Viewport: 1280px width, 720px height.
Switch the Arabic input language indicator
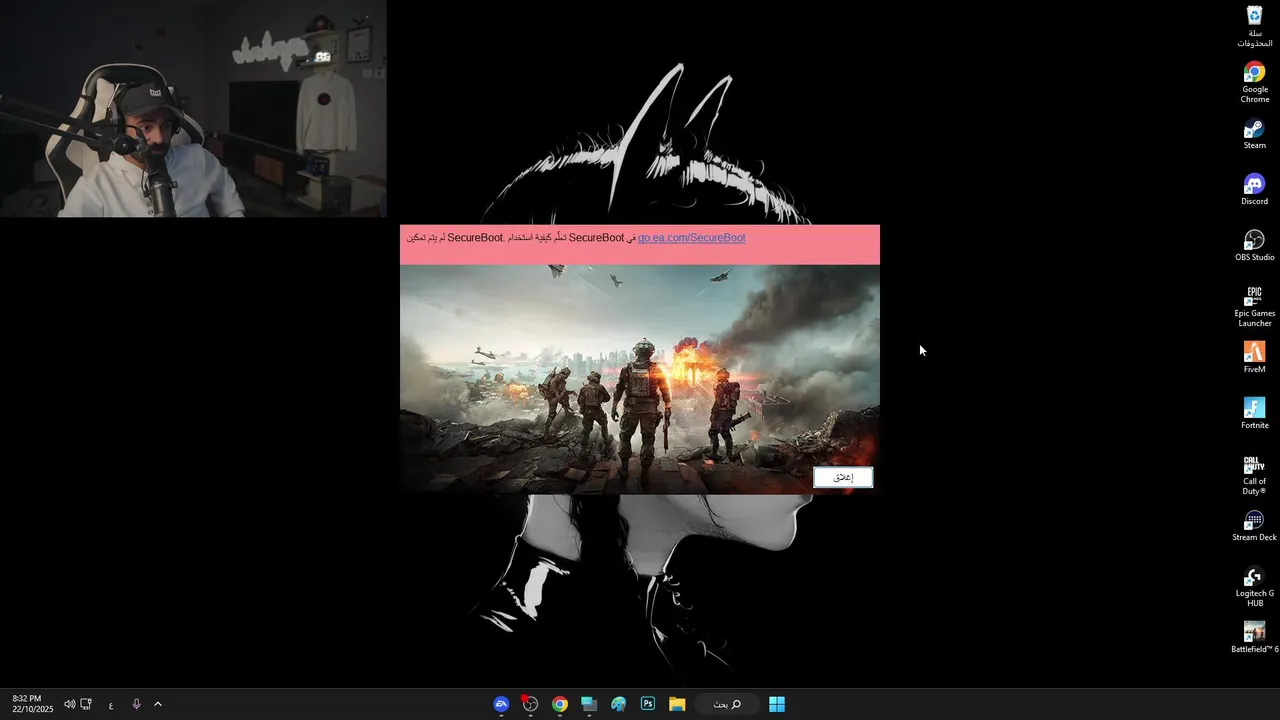[x=111, y=705]
